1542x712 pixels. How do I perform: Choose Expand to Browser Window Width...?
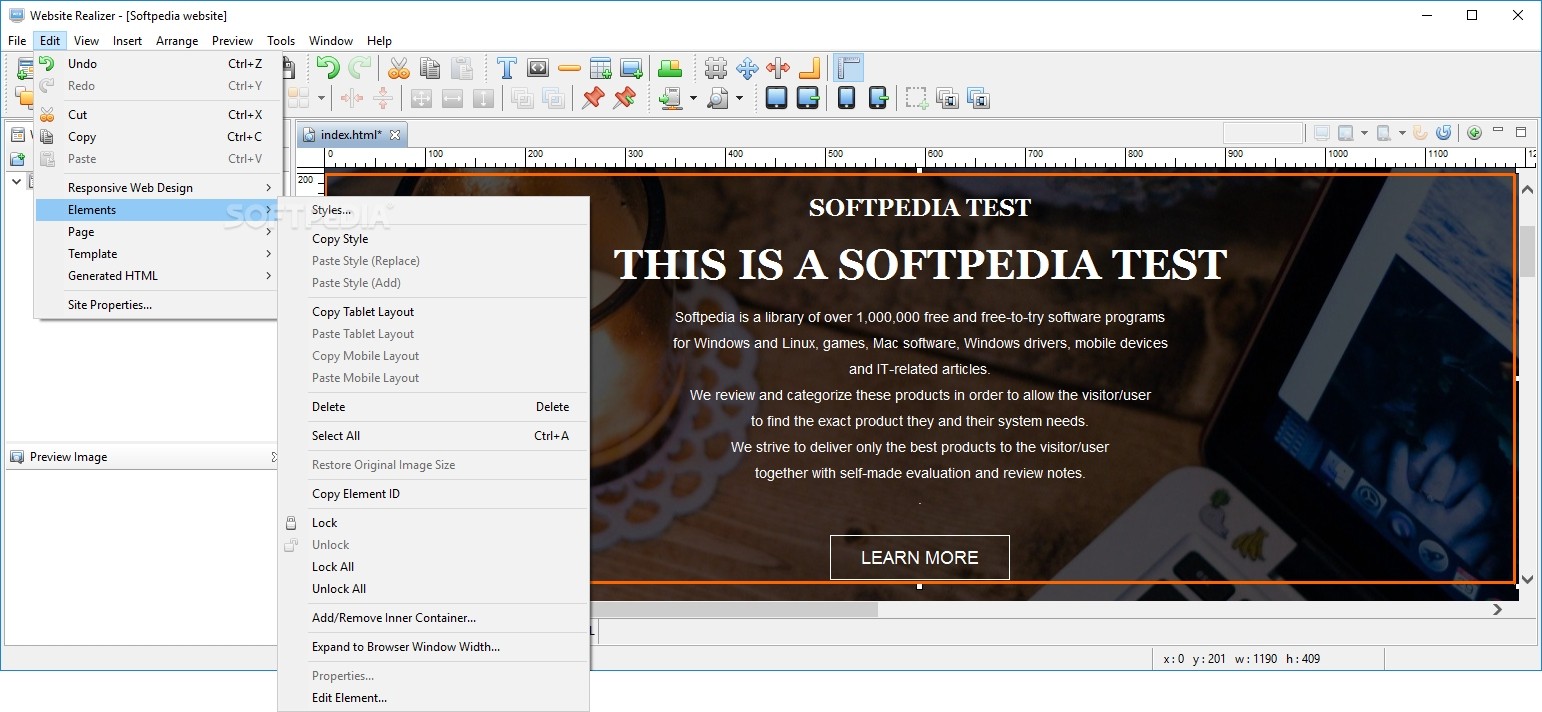click(433, 647)
